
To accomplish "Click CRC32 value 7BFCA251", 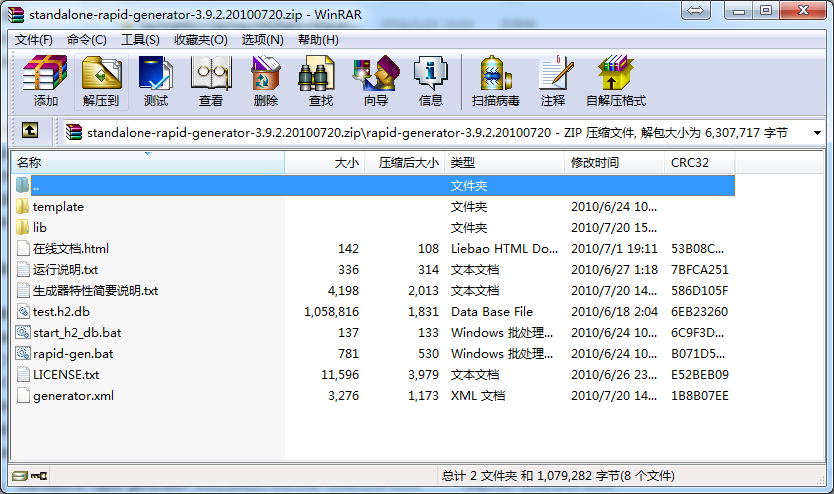I will pyautogui.click(x=699, y=270).
